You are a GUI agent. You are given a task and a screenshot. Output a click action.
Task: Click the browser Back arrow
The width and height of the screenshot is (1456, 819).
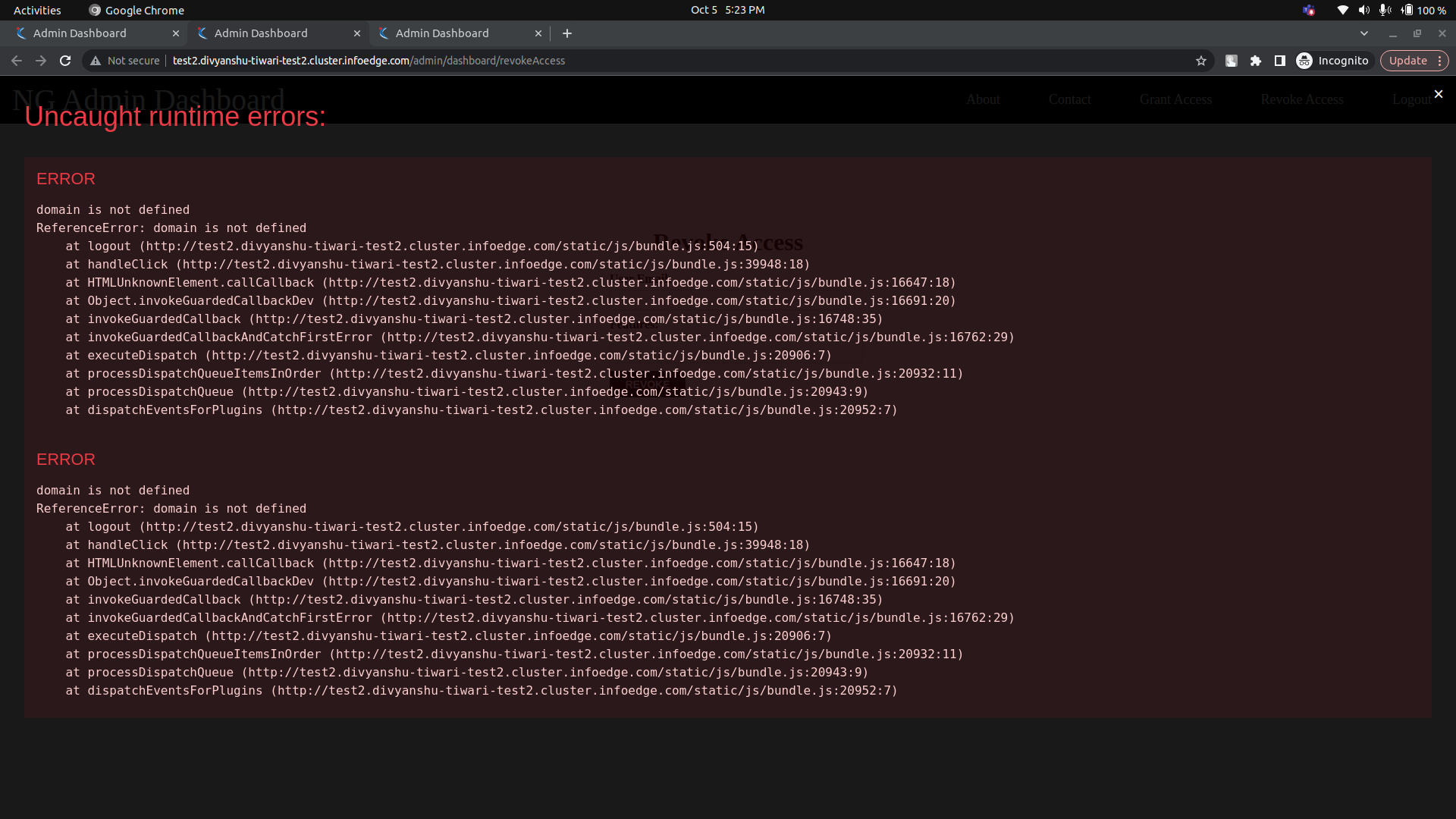point(17,61)
